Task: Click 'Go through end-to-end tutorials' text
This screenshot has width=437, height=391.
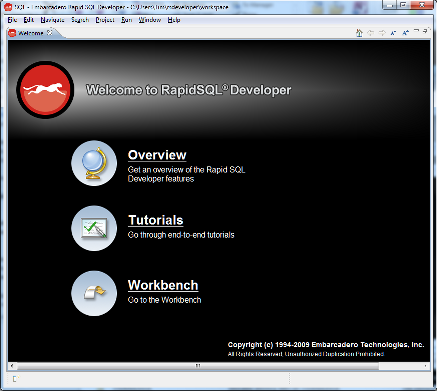Action: click(181, 235)
